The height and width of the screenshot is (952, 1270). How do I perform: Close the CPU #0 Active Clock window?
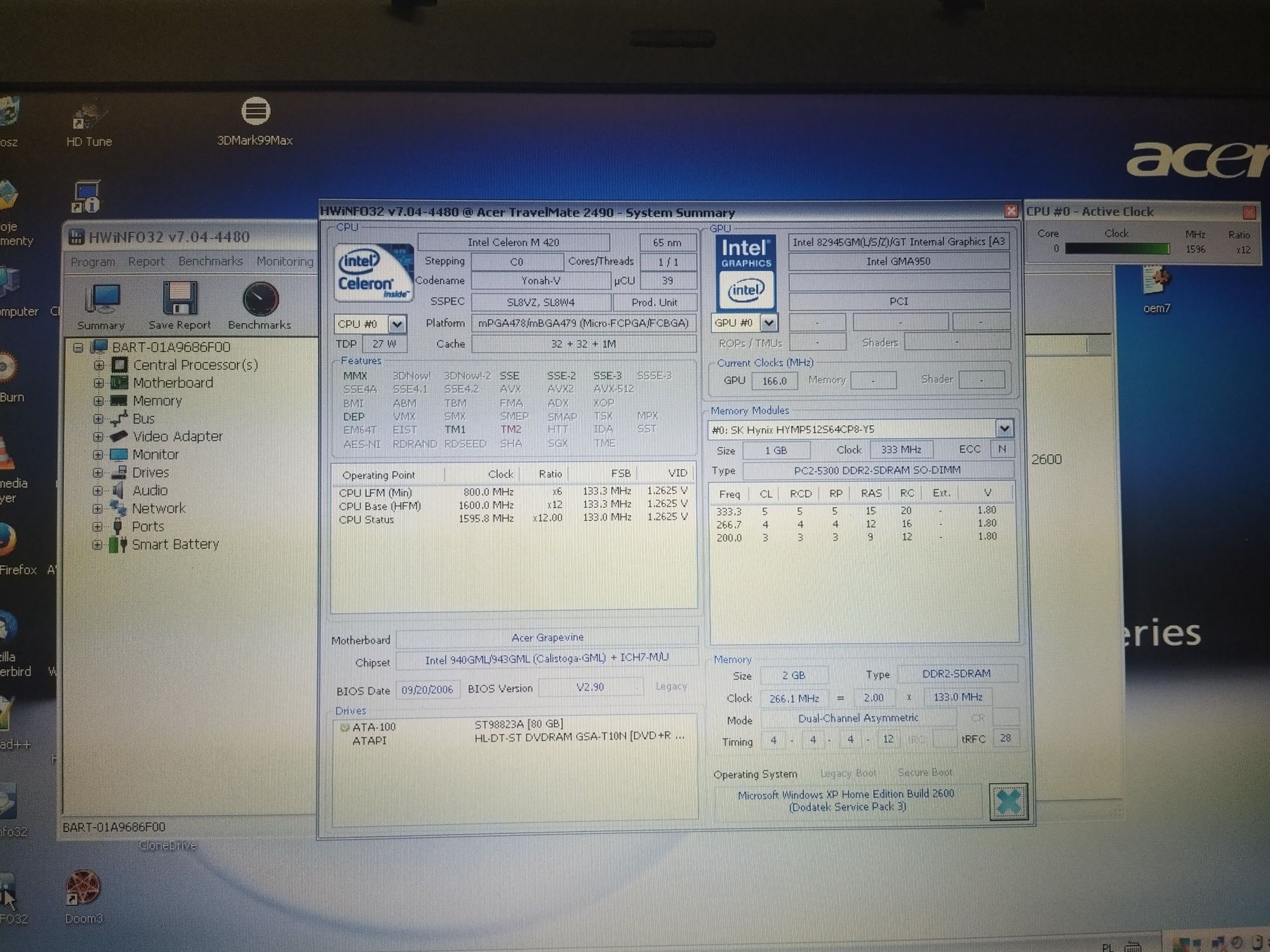[1248, 211]
